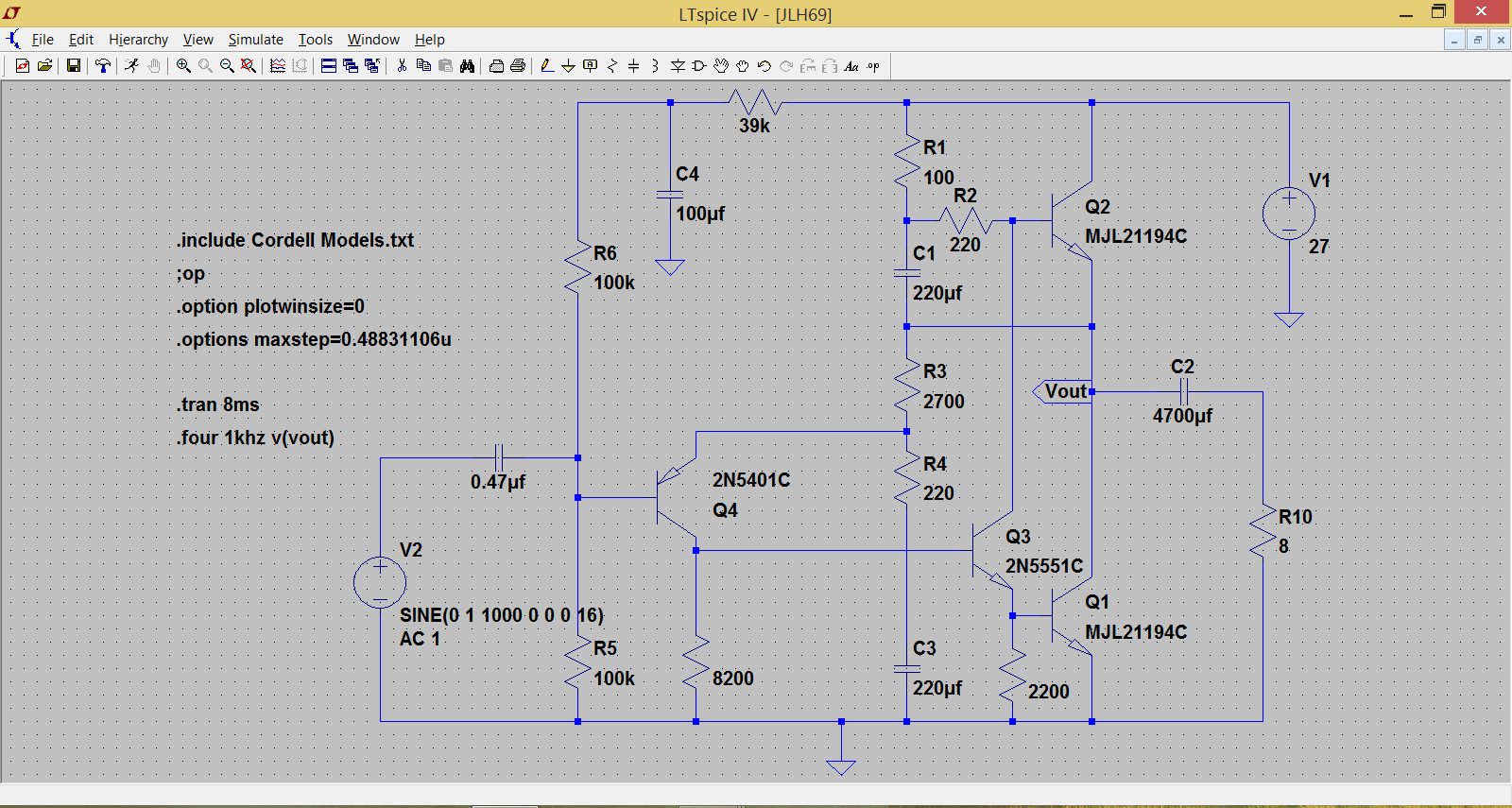Click the 'SINE(0 1 1000 0 0 0 16)' value
1512x808 pixels.
[x=502, y=615]
